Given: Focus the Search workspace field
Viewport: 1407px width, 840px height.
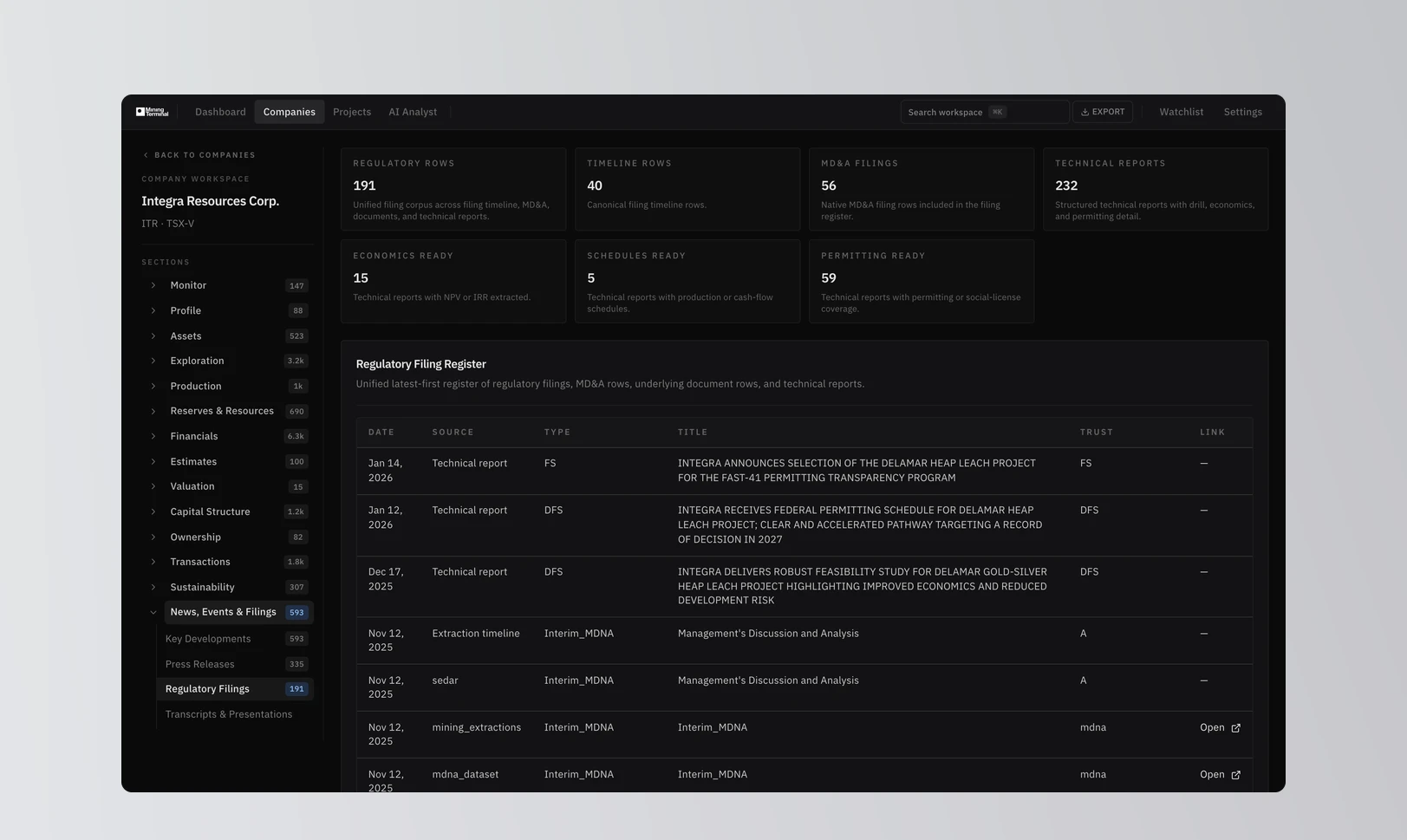Looking at the screenshot, I should (x=985, y=112).
